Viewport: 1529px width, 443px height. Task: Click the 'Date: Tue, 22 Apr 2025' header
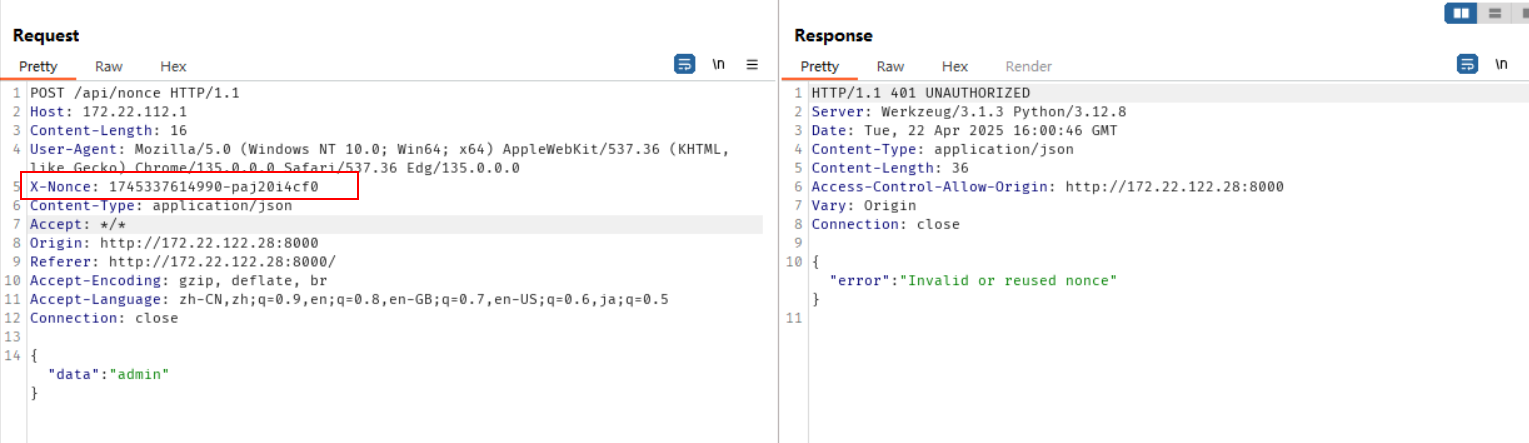click(x=965, y=130)
